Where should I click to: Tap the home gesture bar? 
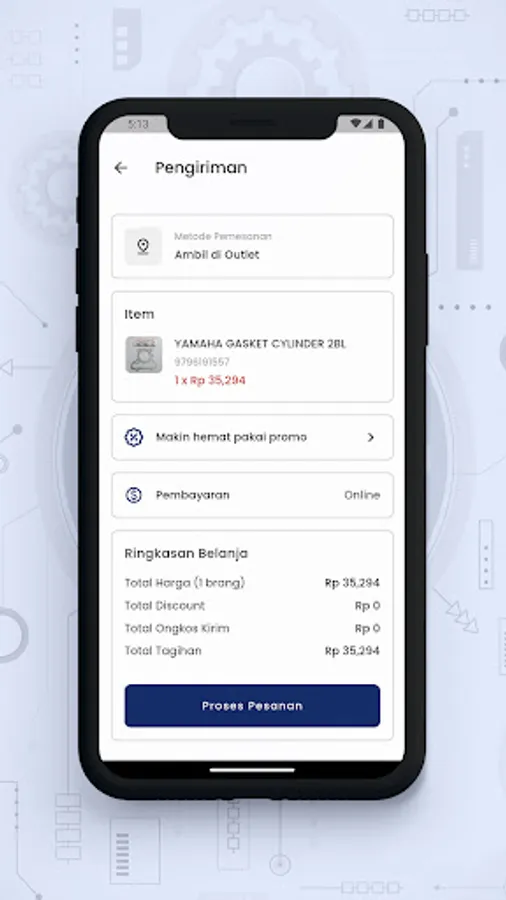tap(252, 770)
